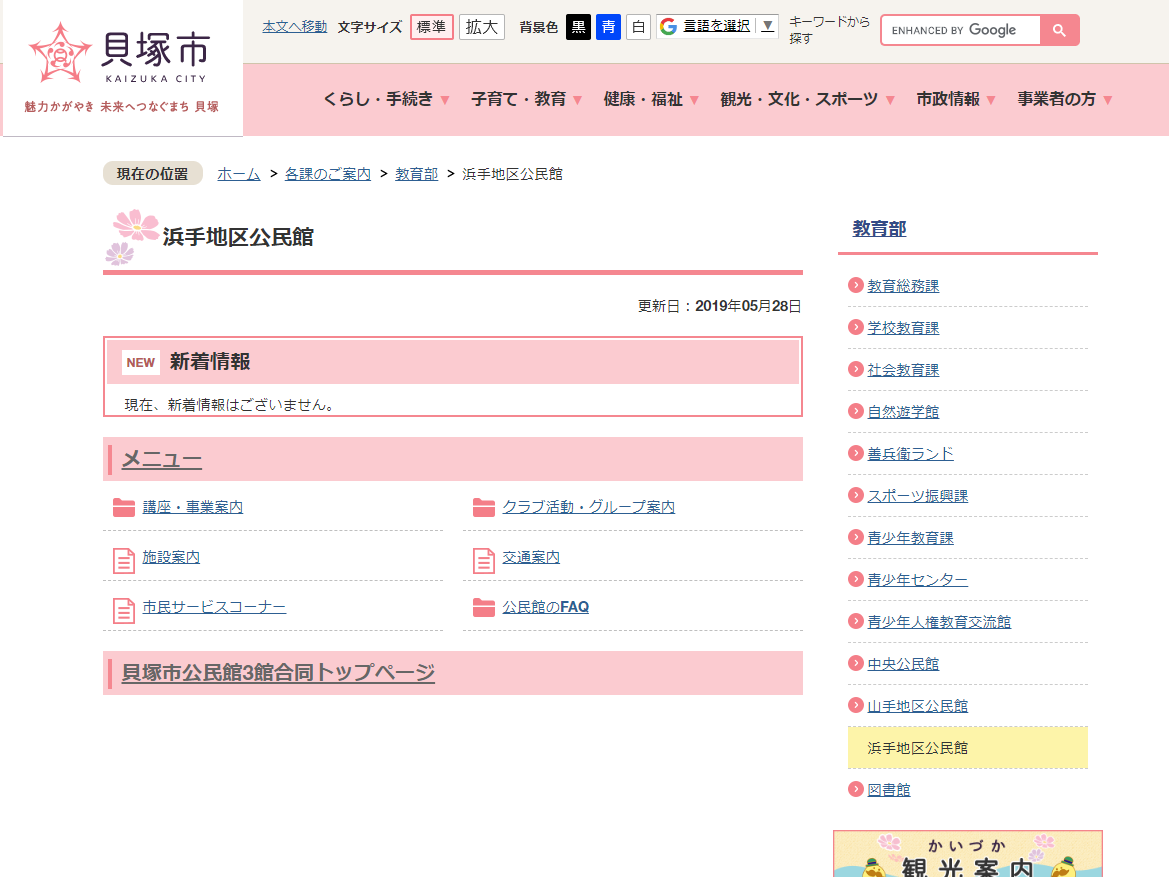Open the 事業者の方 navigation menu
The height and width of the screenshot is (877, 1169).
[1065, 99]
